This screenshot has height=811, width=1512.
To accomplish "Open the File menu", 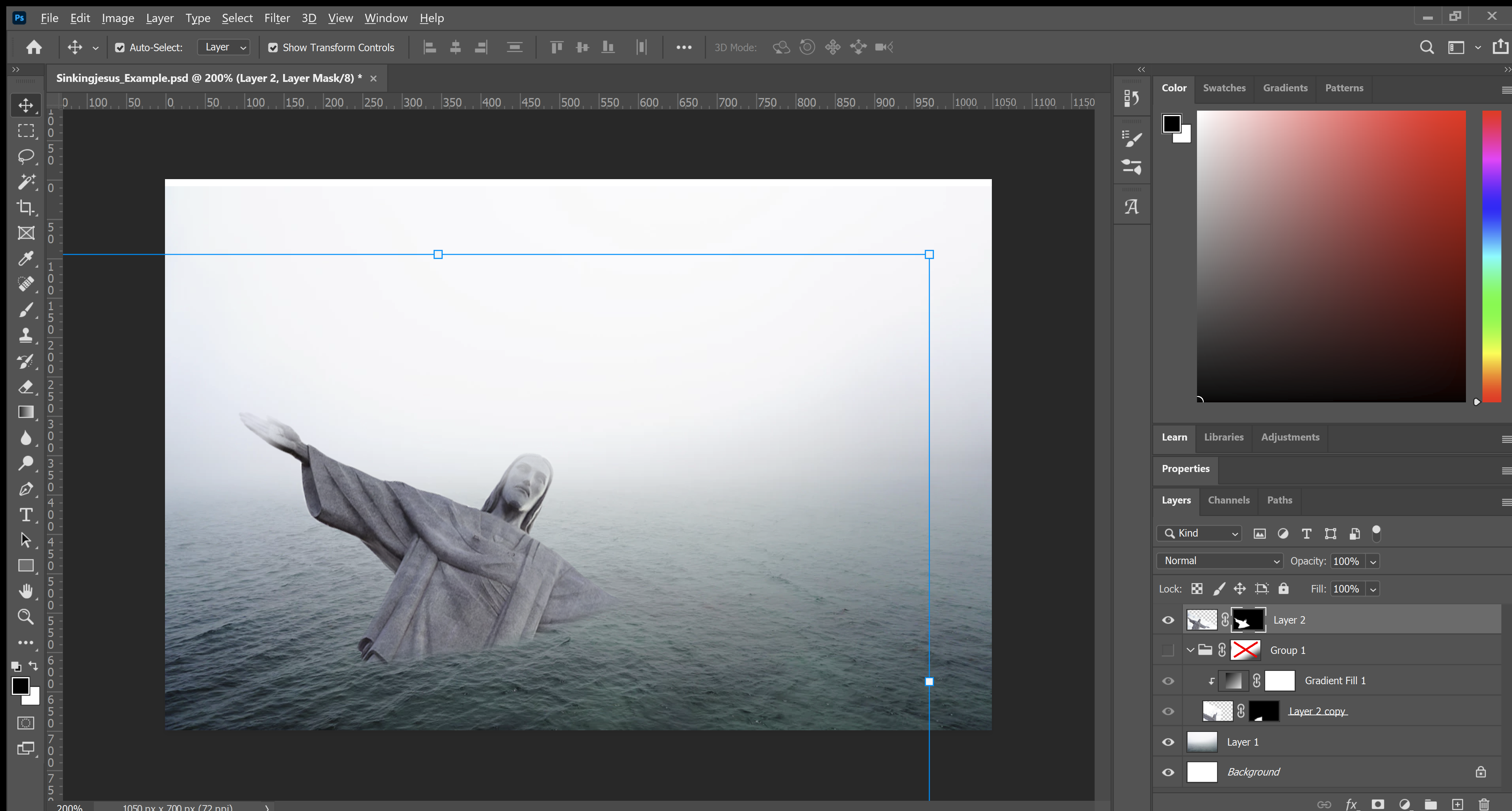I will 49,18.
